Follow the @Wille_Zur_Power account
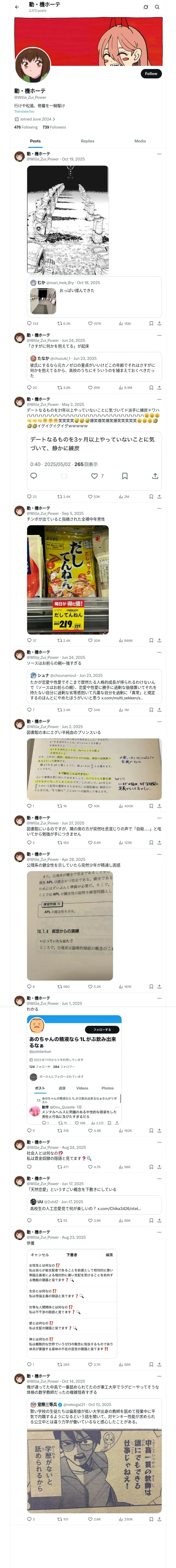Image resolution: width=176 pixels, height=1568 pixels. pyautogui.click(x=151, y=74)
